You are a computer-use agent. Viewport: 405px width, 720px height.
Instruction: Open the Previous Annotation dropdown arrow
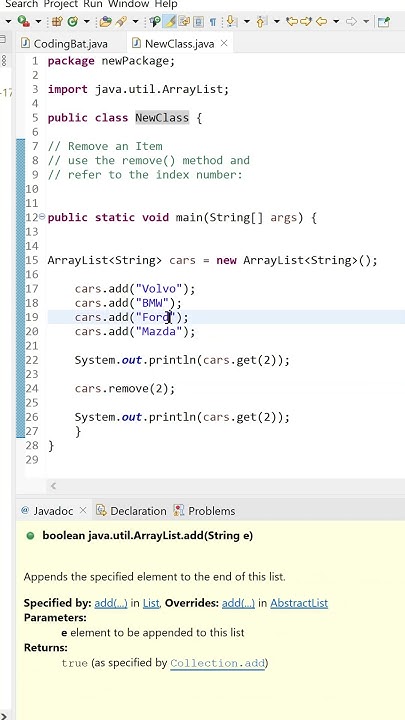[276, 21]
